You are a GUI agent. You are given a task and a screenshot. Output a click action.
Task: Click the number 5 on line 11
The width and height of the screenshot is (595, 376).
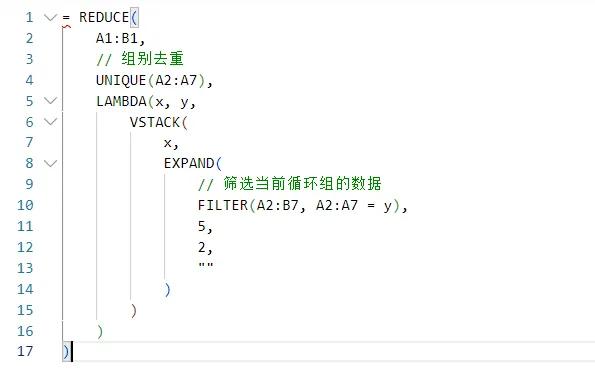pyautogui.click(x=201, y=227)
